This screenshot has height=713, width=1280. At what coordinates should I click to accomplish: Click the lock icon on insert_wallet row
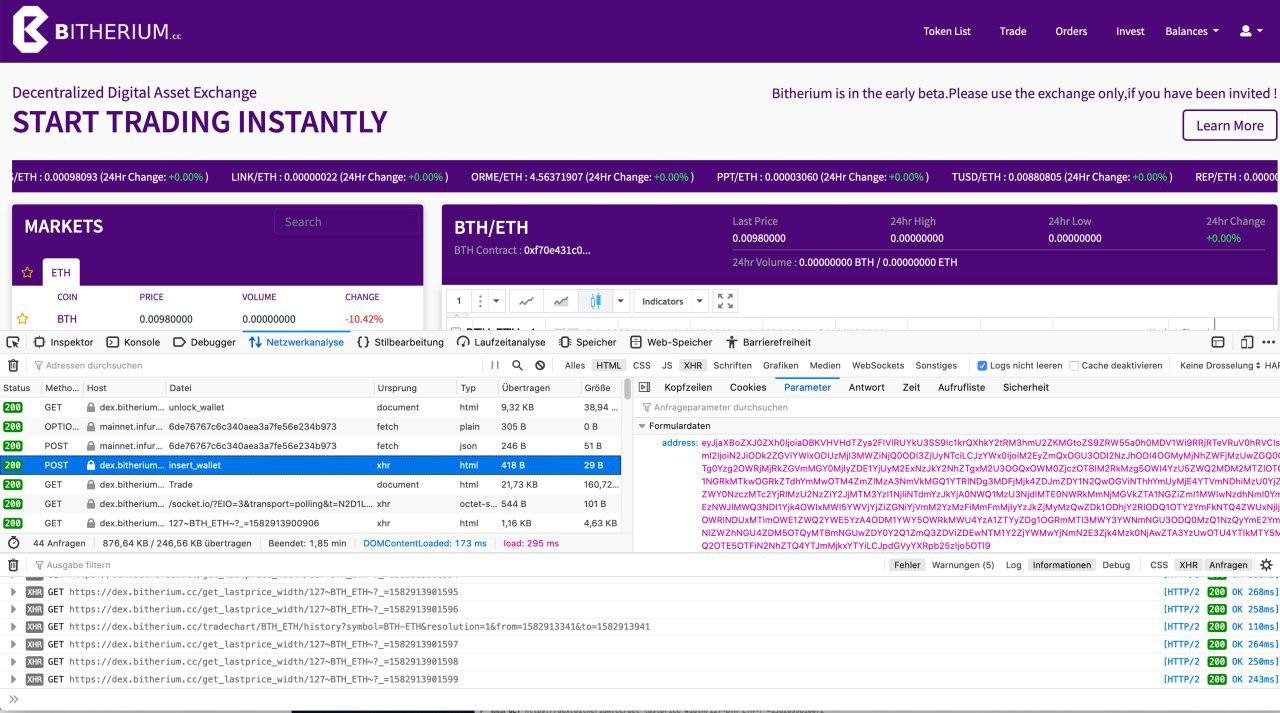91,465
